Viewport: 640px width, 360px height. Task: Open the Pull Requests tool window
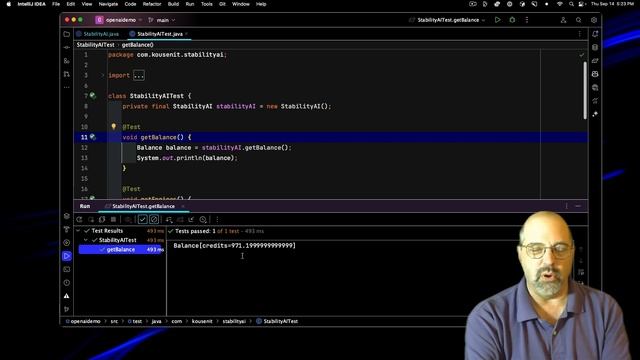pyautogui.click(x=67, y=74)
